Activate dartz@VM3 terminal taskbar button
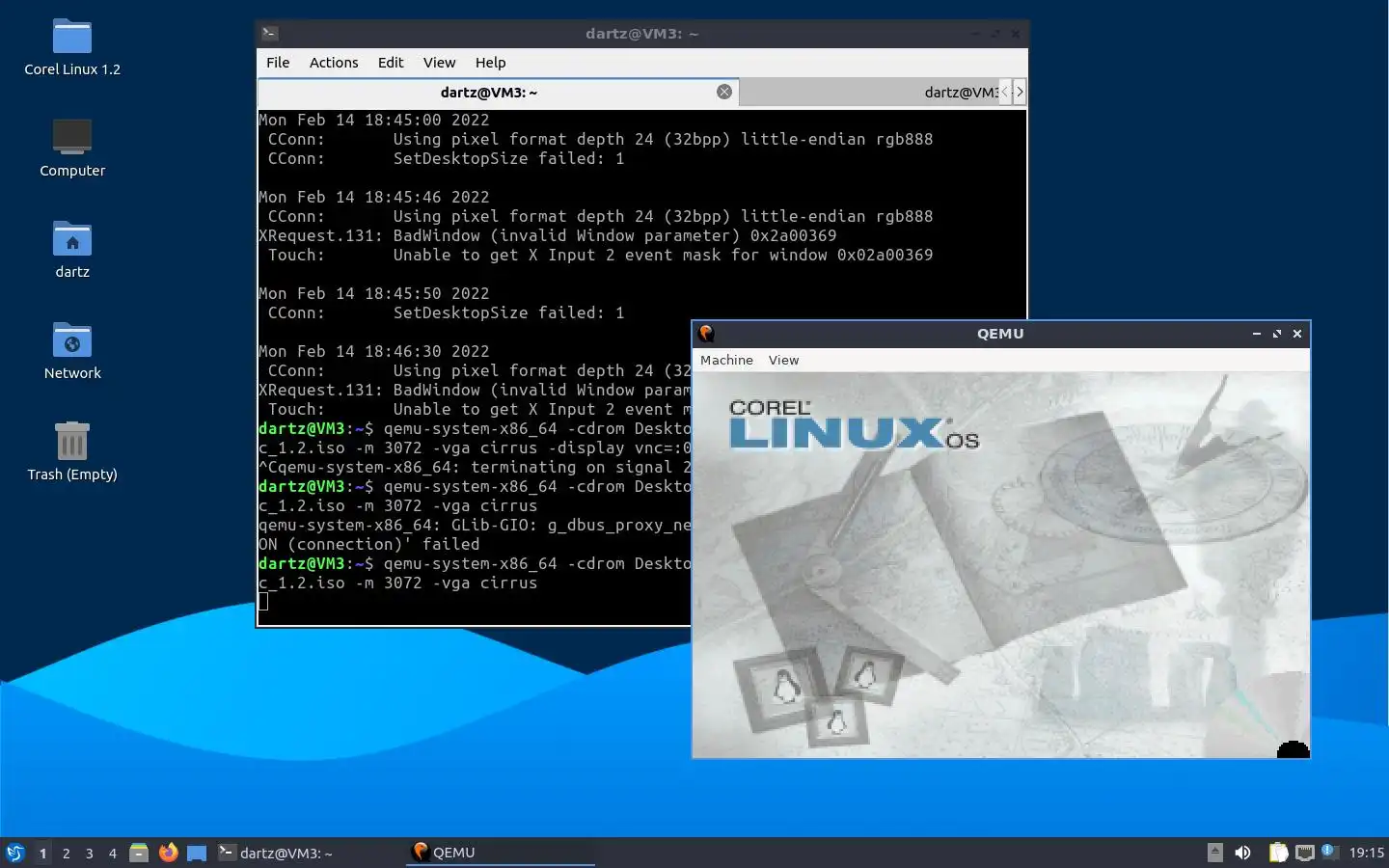Viewport: 1389px width, 868px height. (309, 853)
